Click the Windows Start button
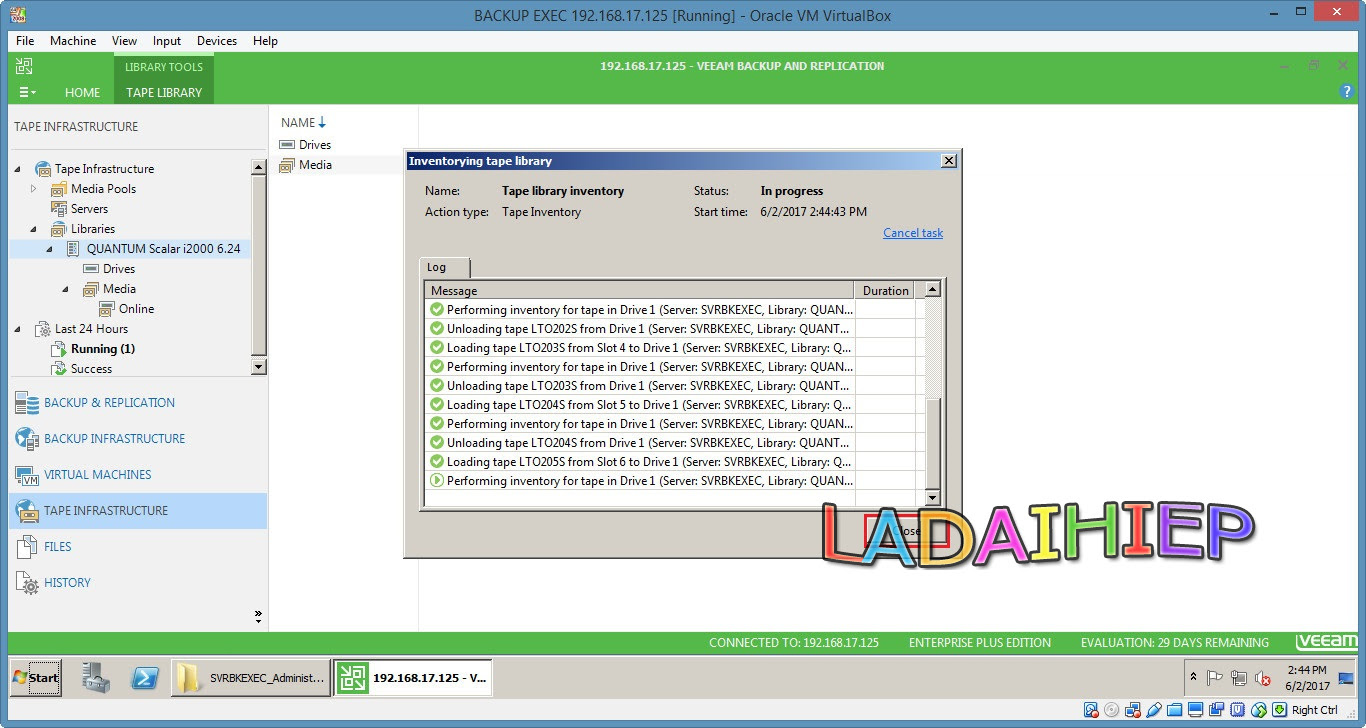The height and width of the screenshot is (728, 1366). pos(35,677)
